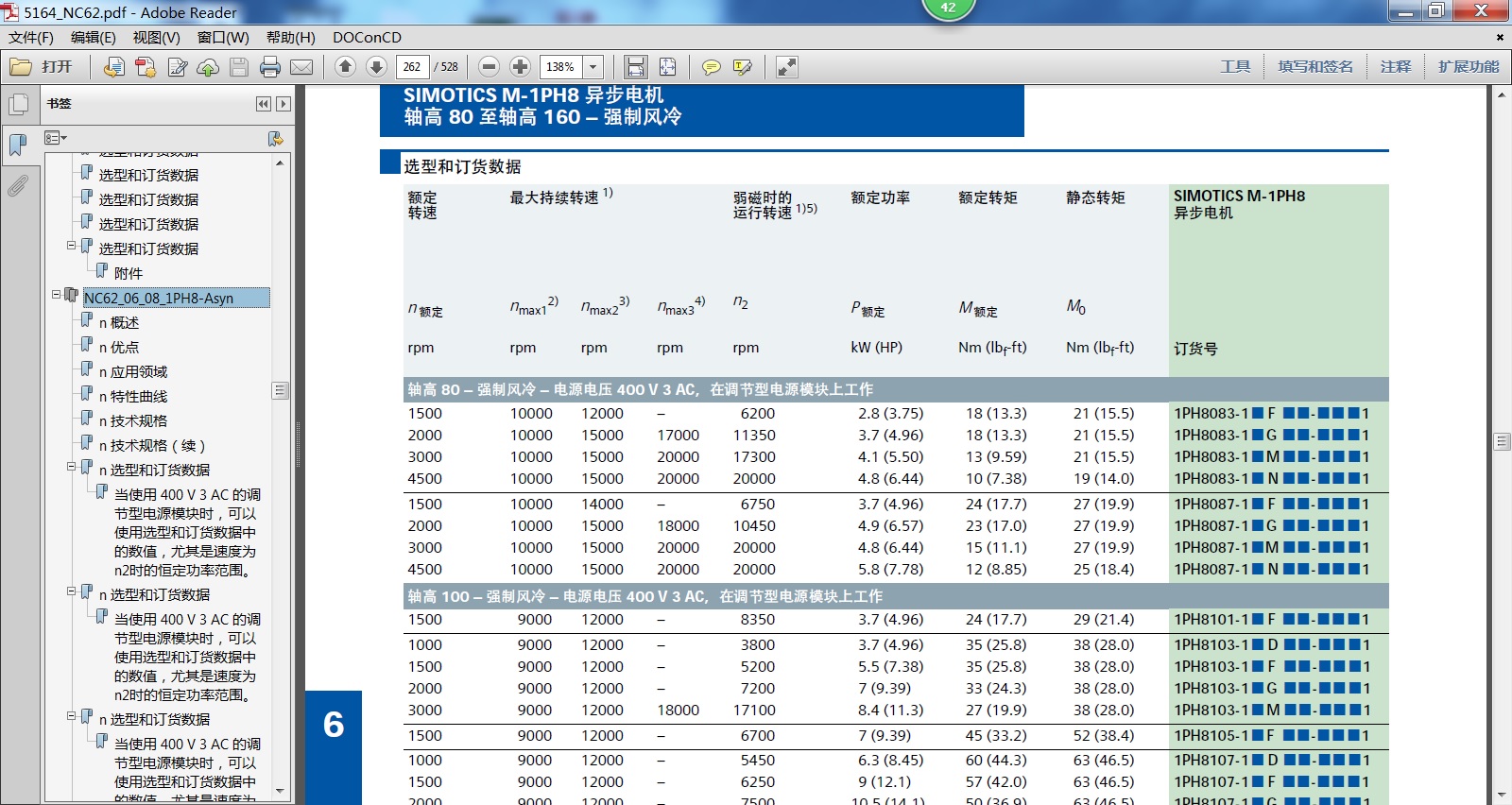Click the document scrollbar down arrow

tap(1502, 796)
